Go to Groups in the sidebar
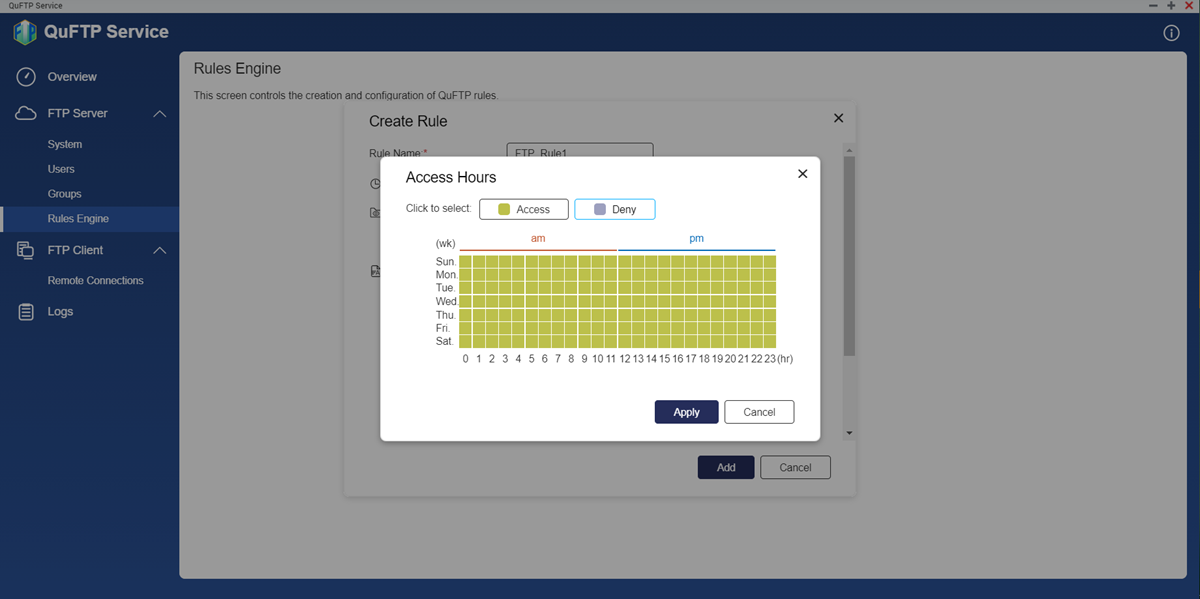The height and width of the screenshot is (599, 1200). coord(64,194)
